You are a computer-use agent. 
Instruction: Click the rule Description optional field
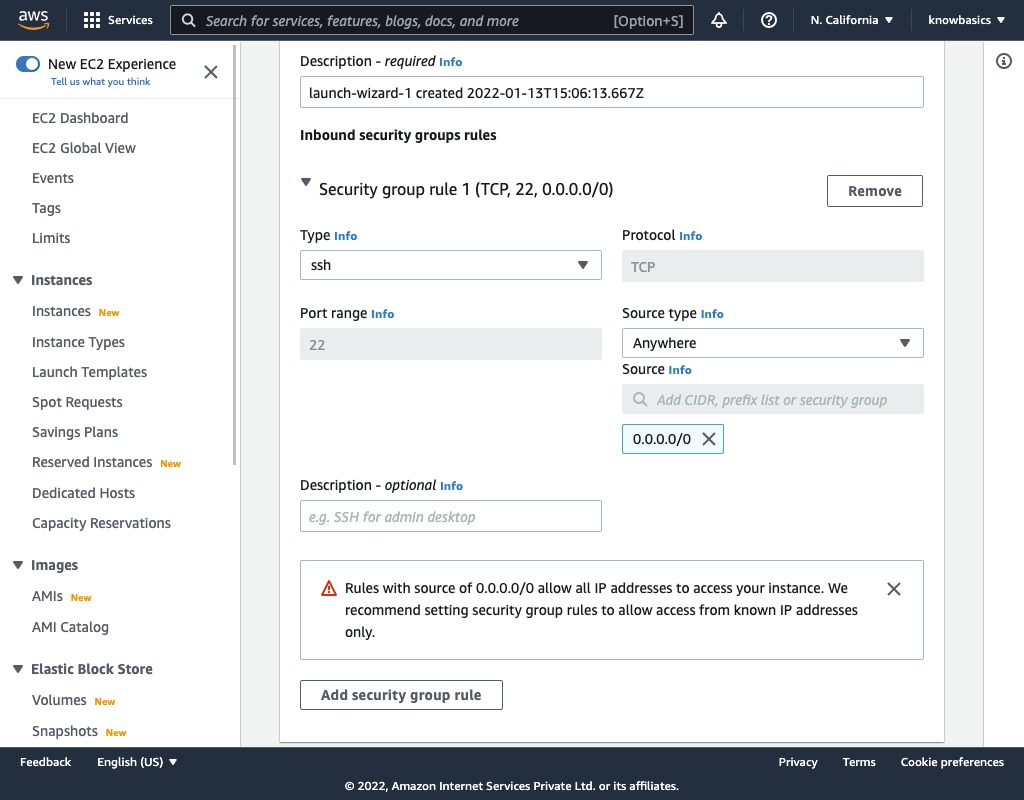451,516
